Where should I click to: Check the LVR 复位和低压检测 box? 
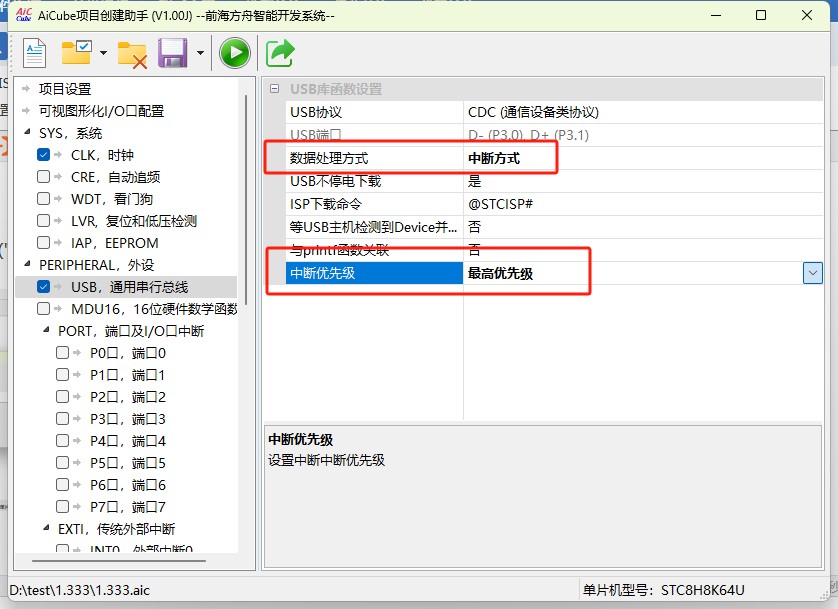[44, 221]
